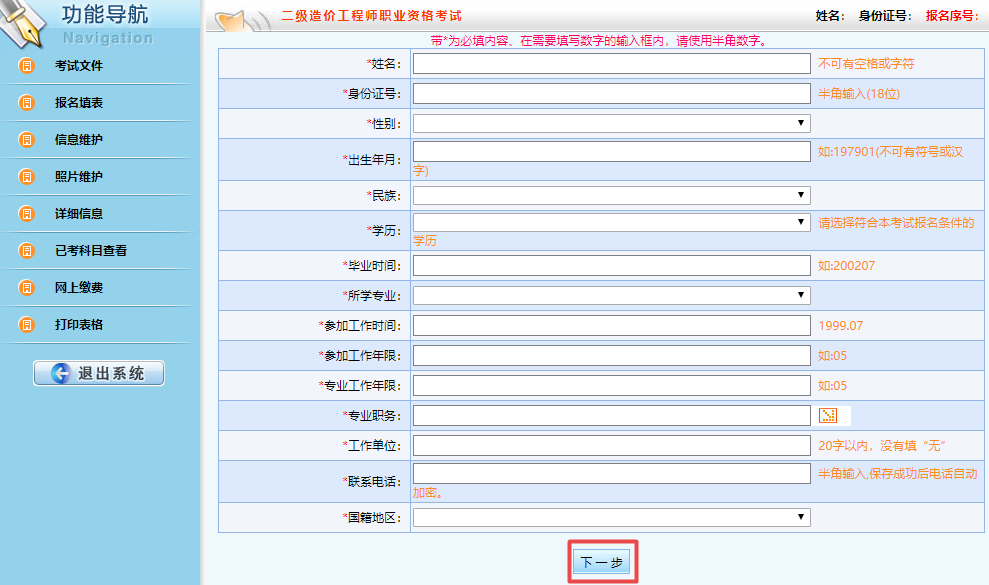Expand the 民族 dropdown list
Image resolution: width=989 pixels, height=585 pixels.
[611, 195]
